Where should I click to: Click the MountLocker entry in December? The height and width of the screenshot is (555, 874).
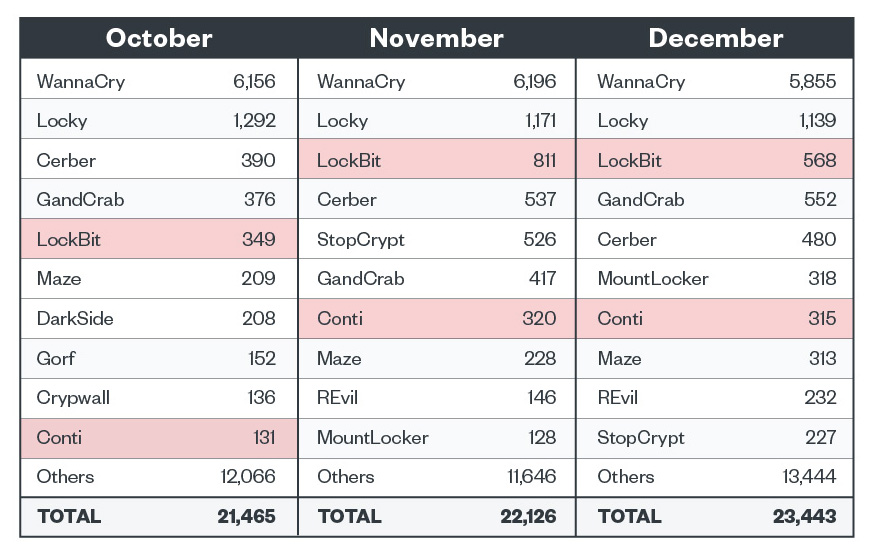click(x=652, y=278)
